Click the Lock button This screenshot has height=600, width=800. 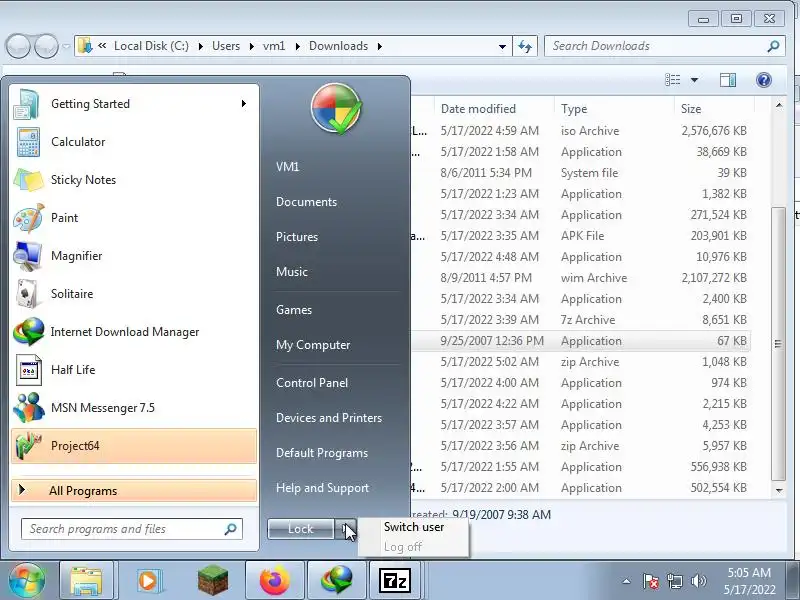point(301,529)
